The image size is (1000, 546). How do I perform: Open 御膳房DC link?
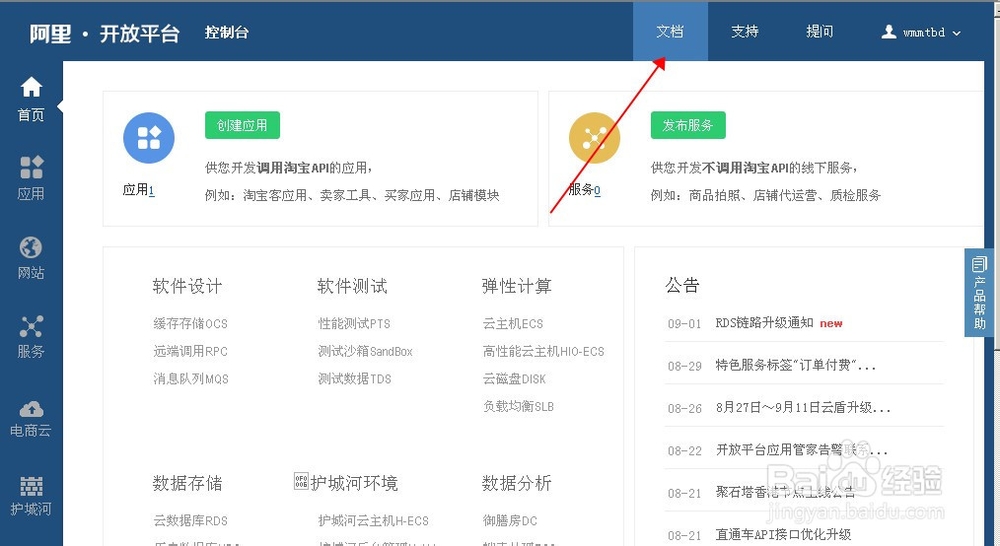(x=510, y=520)
